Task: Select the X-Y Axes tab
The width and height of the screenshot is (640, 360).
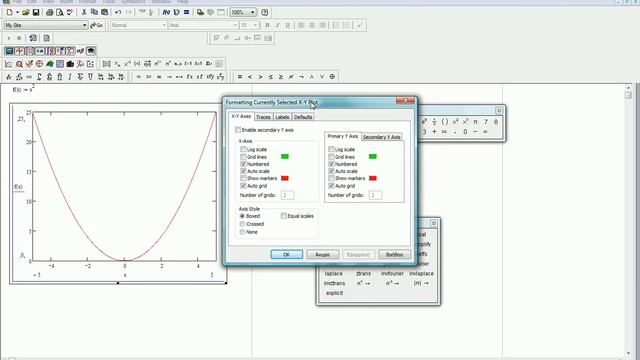Action: point(241,116)
